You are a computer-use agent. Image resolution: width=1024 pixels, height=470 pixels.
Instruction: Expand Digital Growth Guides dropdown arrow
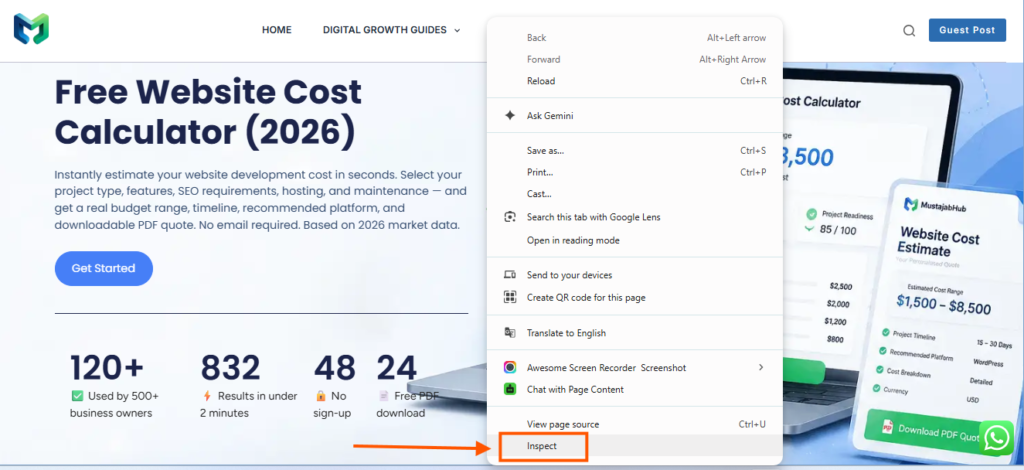457,31
